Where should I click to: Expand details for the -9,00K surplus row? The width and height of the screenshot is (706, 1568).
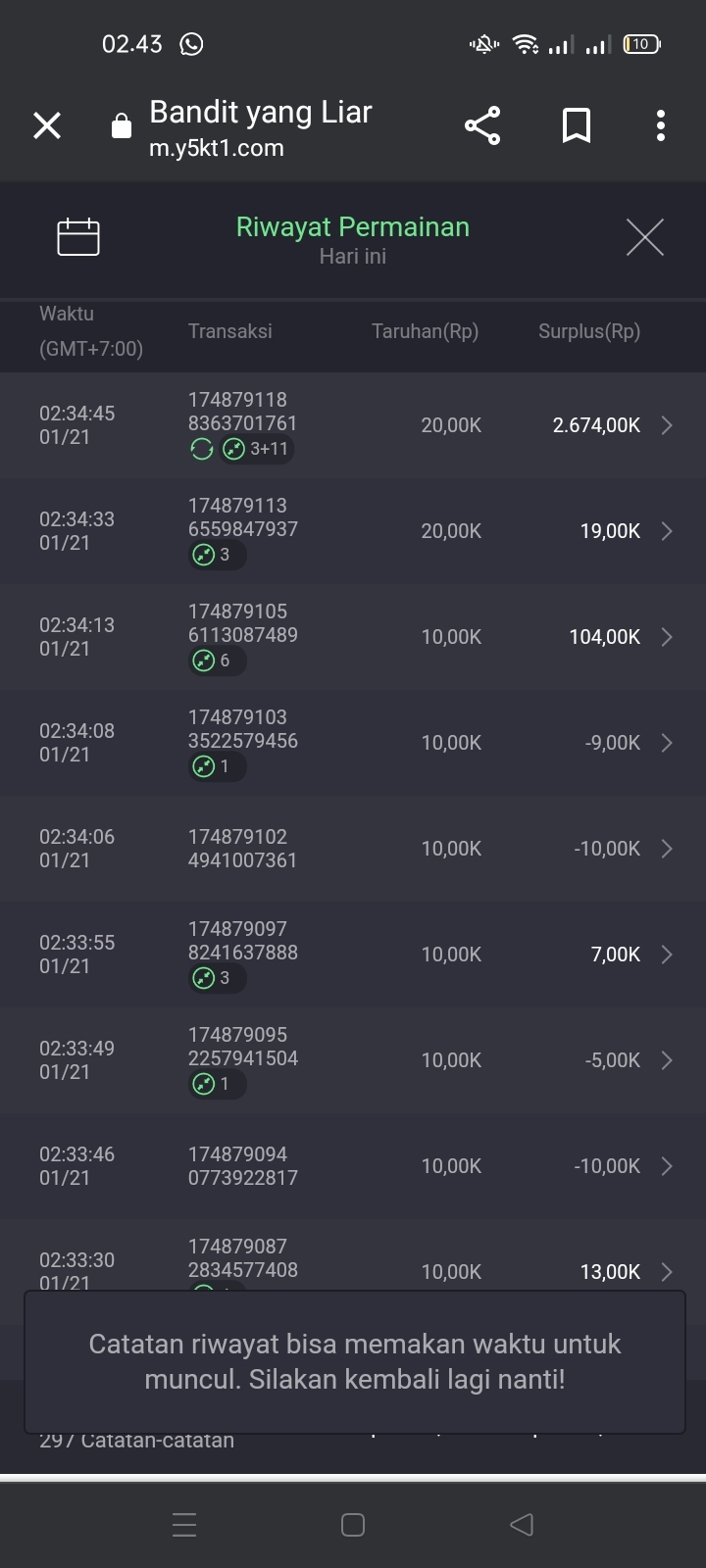[x=667, y=743]
